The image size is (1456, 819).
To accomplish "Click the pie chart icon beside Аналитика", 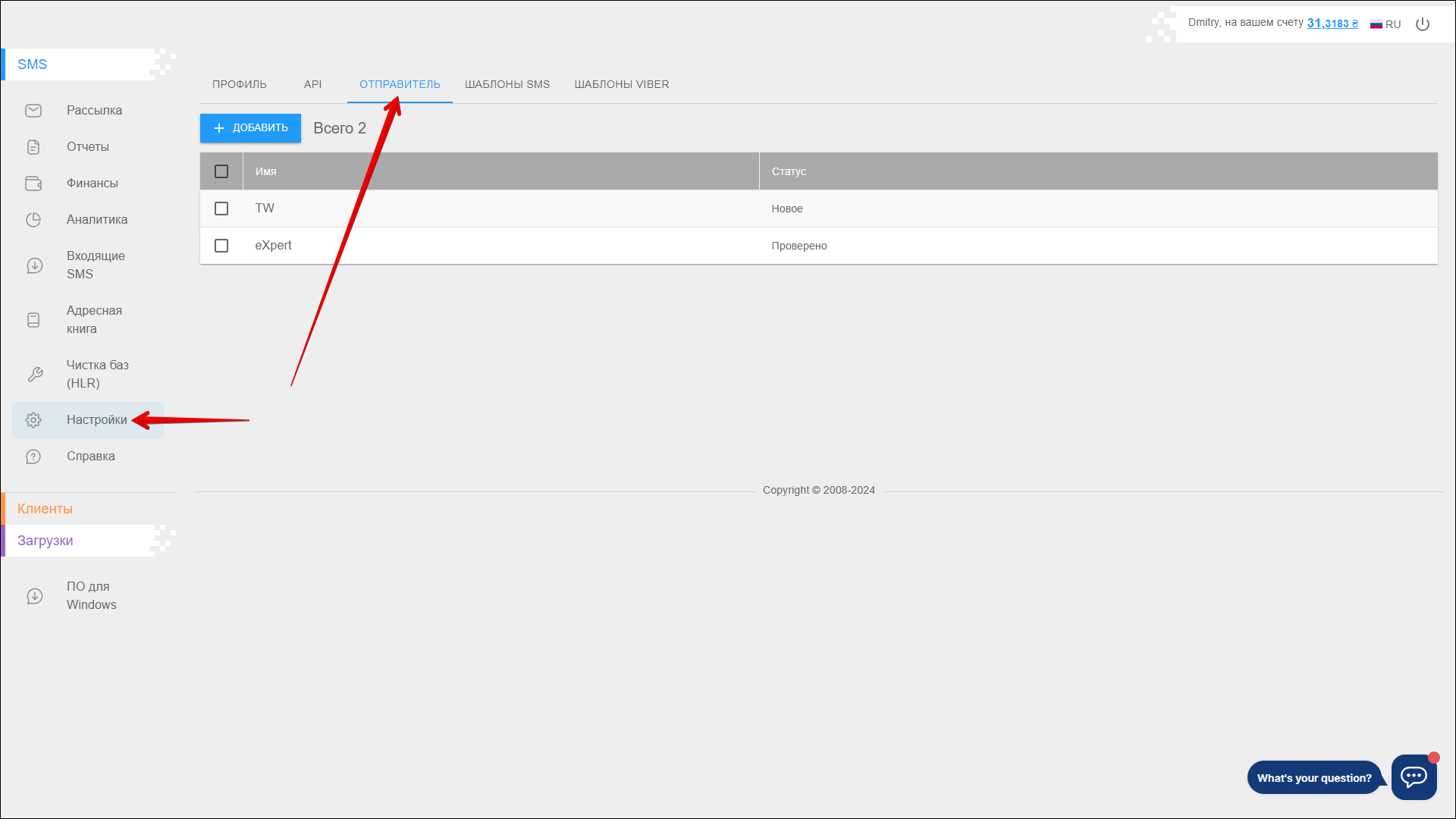I will click(33, 220).
